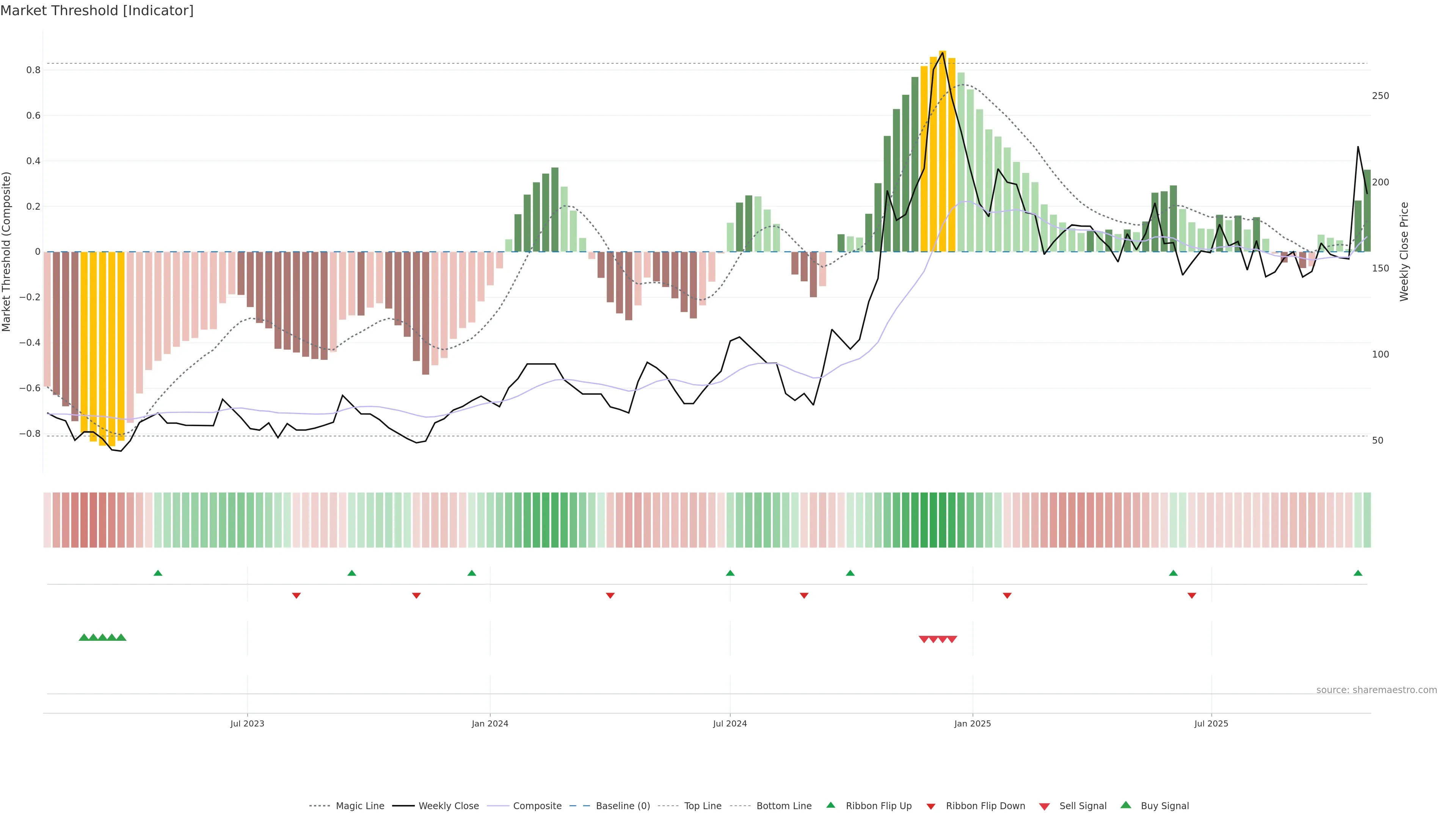This screenshot has width=1456, height=819.
Task: Hide the Weekly Close series in legend
Action: (448, 805)
